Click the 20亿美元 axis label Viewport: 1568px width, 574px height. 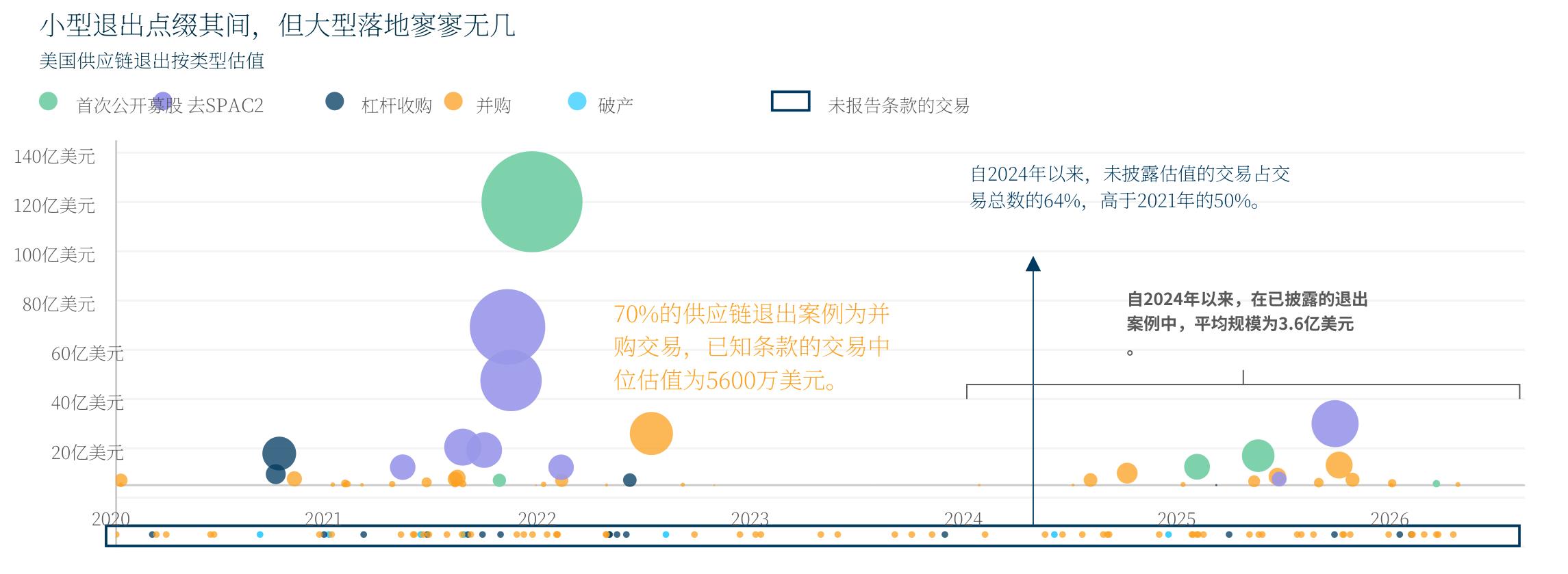click(x=88, y=452)
